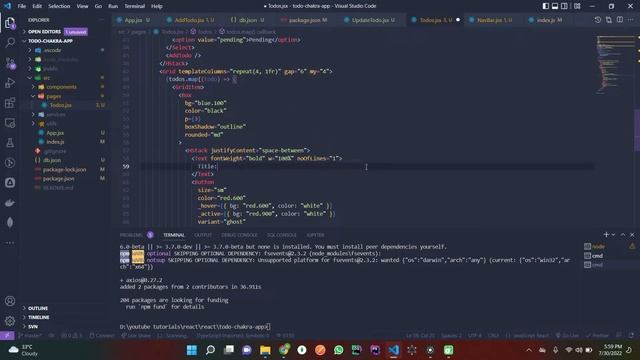
Task: Open the Source Control view
Action: point(10,63)
